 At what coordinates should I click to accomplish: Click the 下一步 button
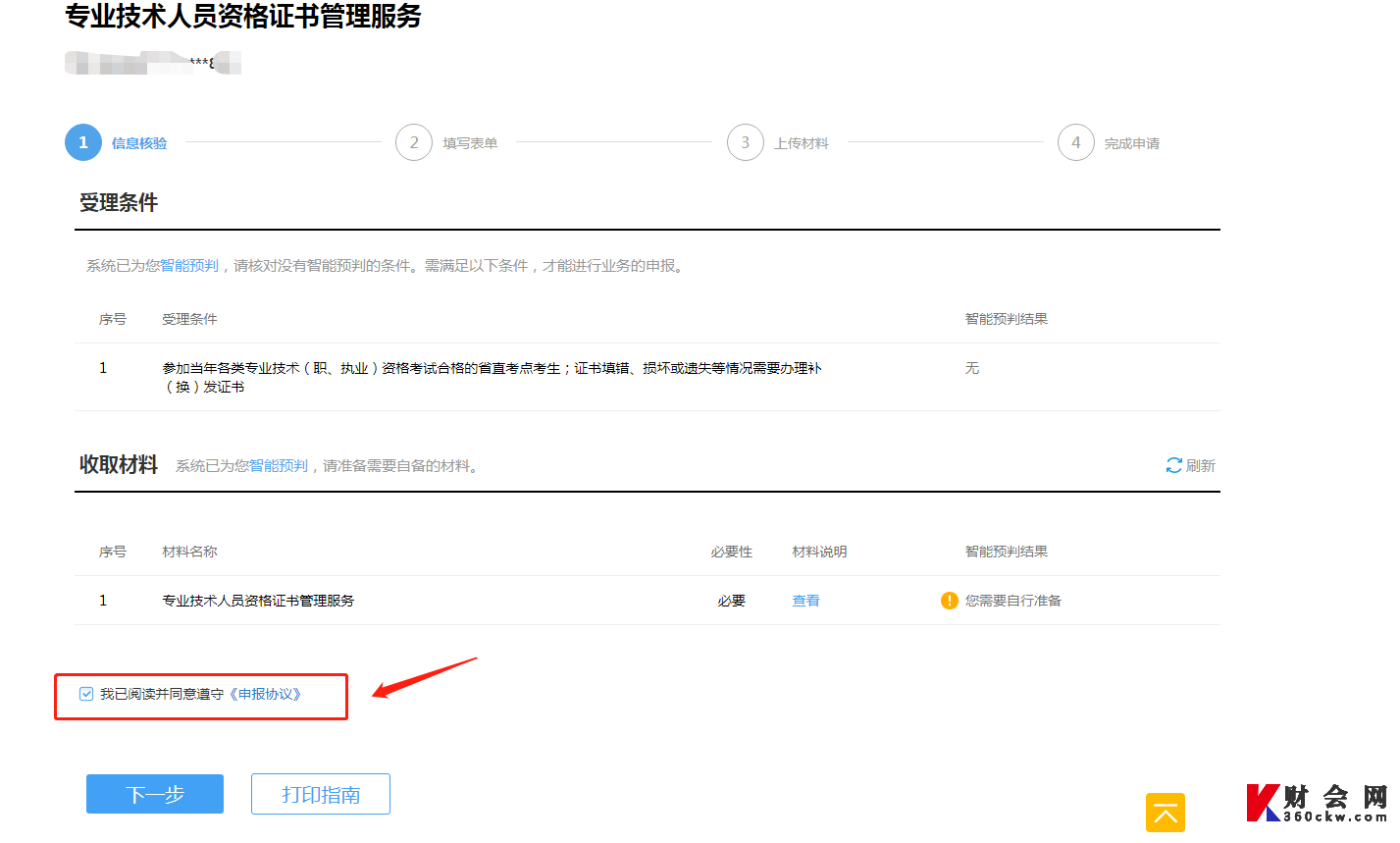coord(155,794)
